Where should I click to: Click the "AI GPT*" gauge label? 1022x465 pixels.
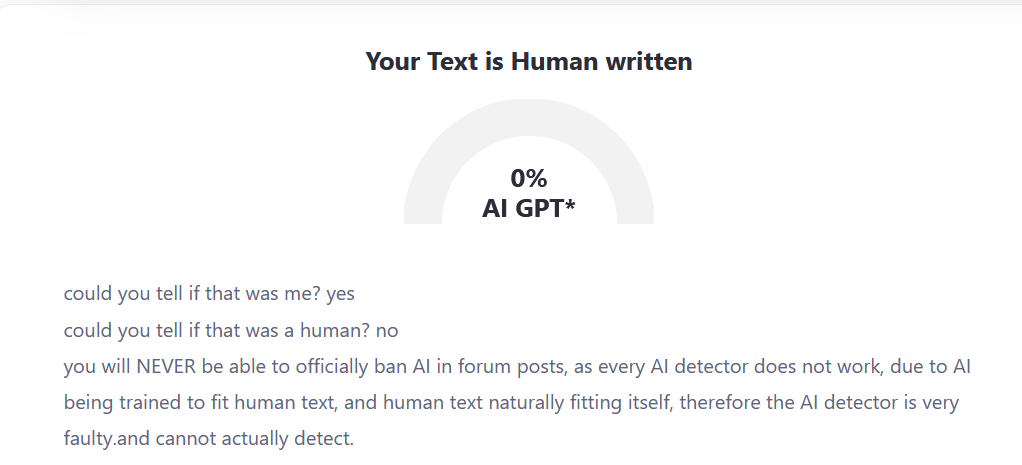(x=528, y=207)
